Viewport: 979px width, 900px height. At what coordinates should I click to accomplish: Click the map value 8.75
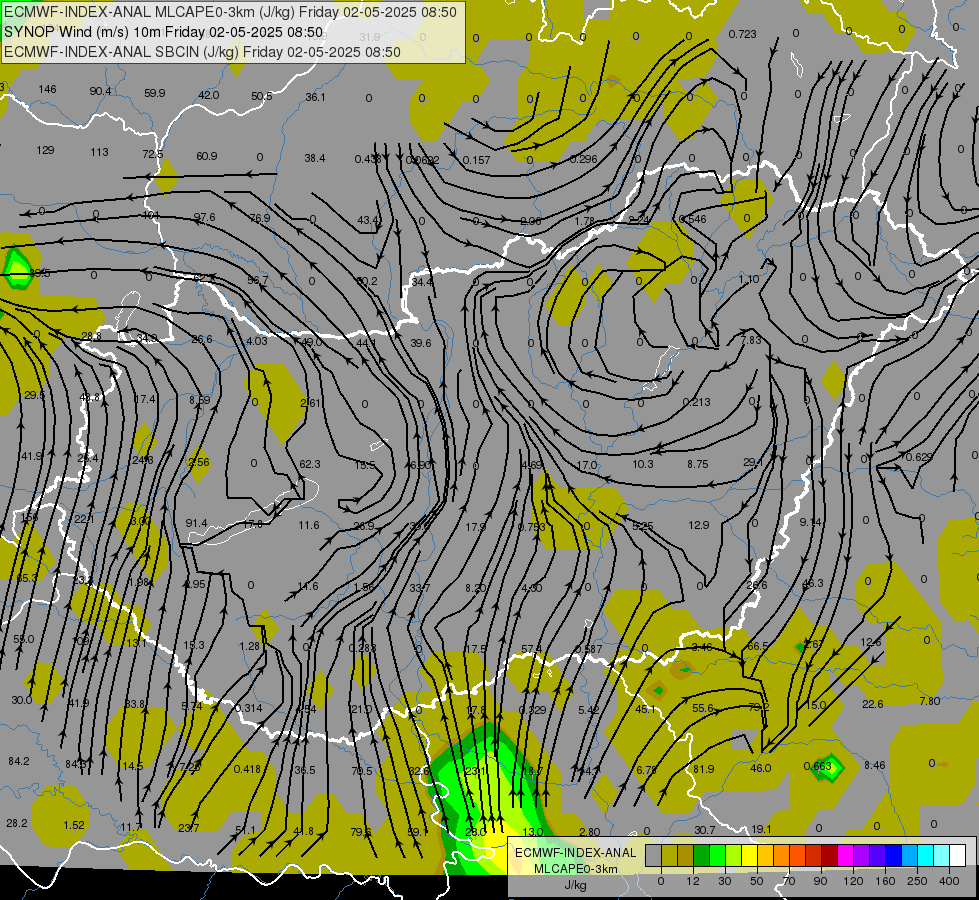697,464
